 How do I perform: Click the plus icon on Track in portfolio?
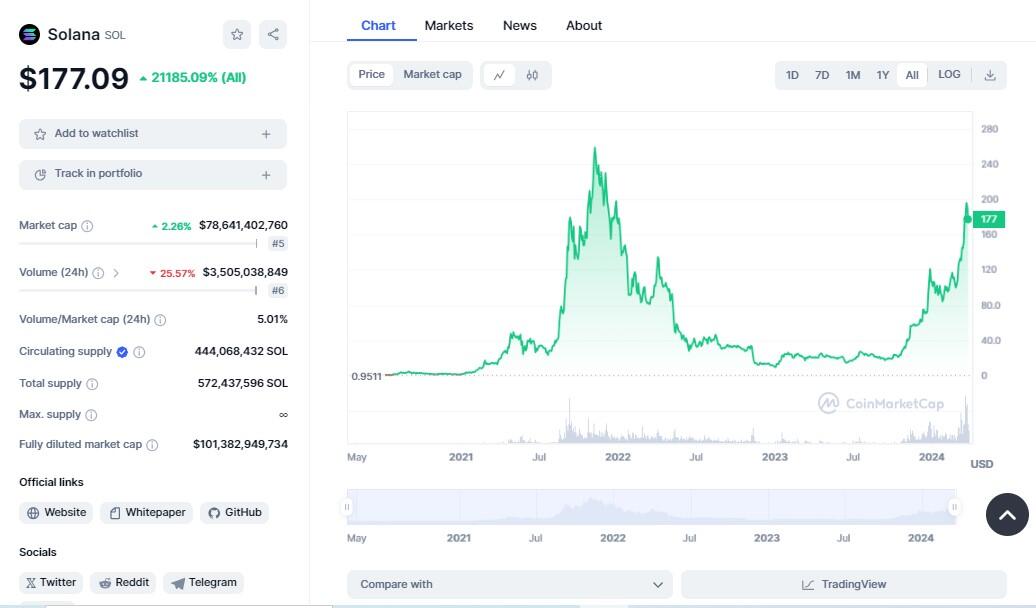pyautogui.click(x=266, y=175)
